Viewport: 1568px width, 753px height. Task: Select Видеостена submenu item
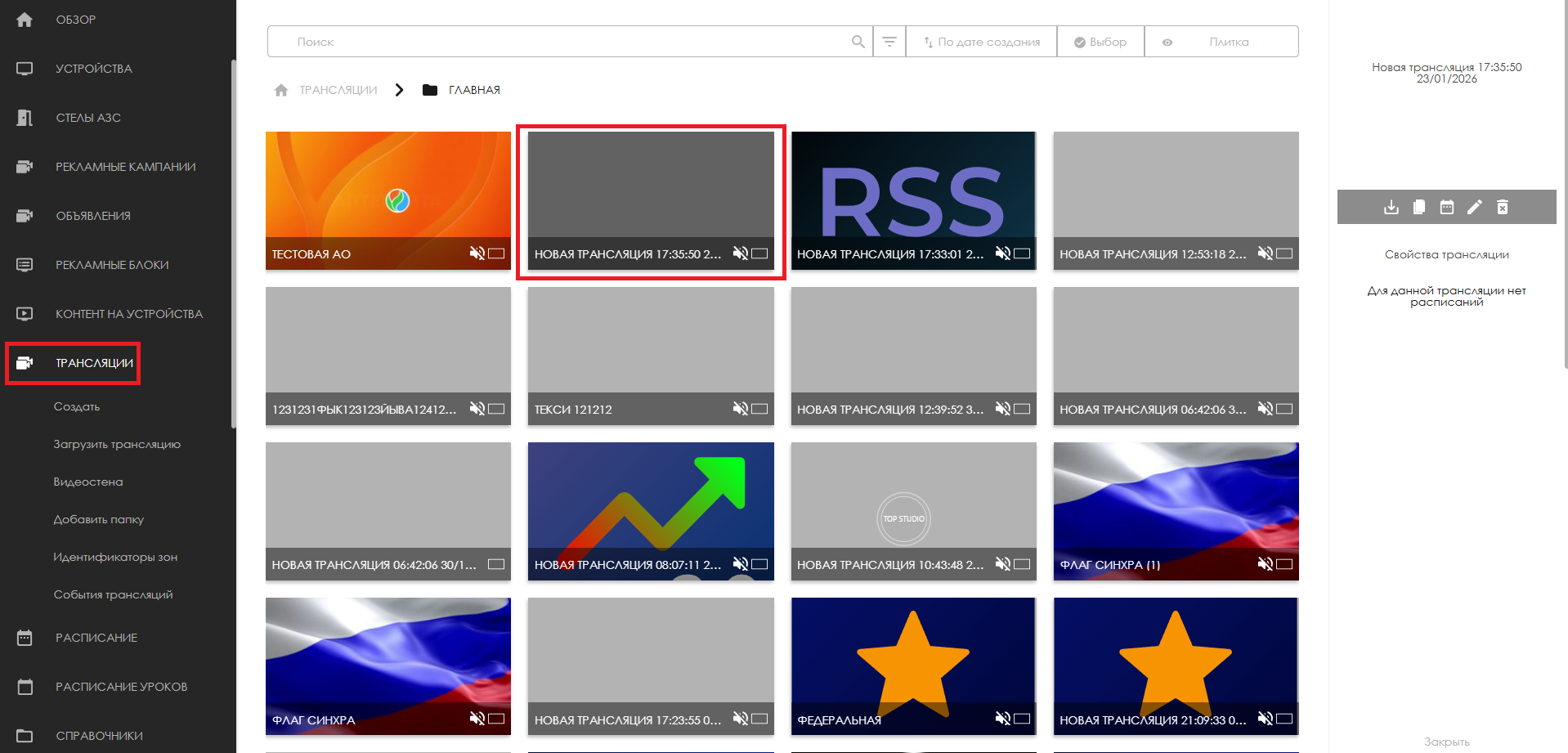(88, 482)
